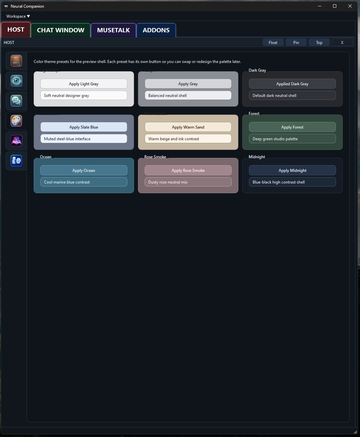This screenshot has width=360, height=437.
Task: Apply the Gray theme preset
Action: [x=188, y=84]
